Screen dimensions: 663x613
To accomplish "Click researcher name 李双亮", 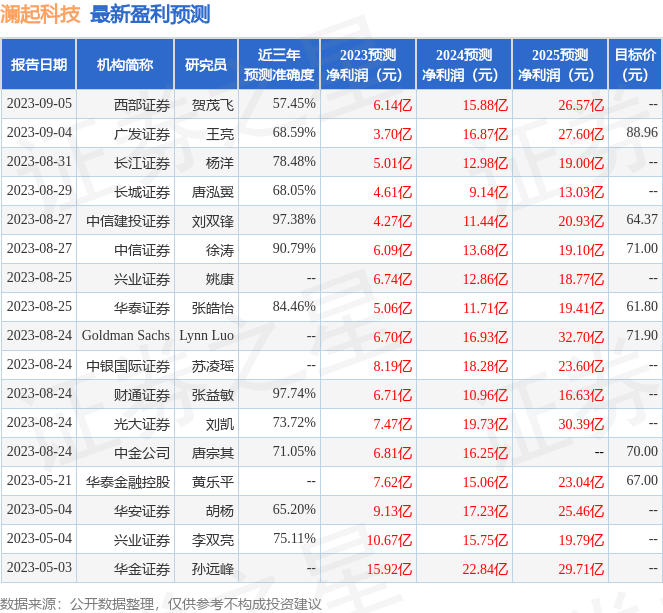I will [213, 540].
